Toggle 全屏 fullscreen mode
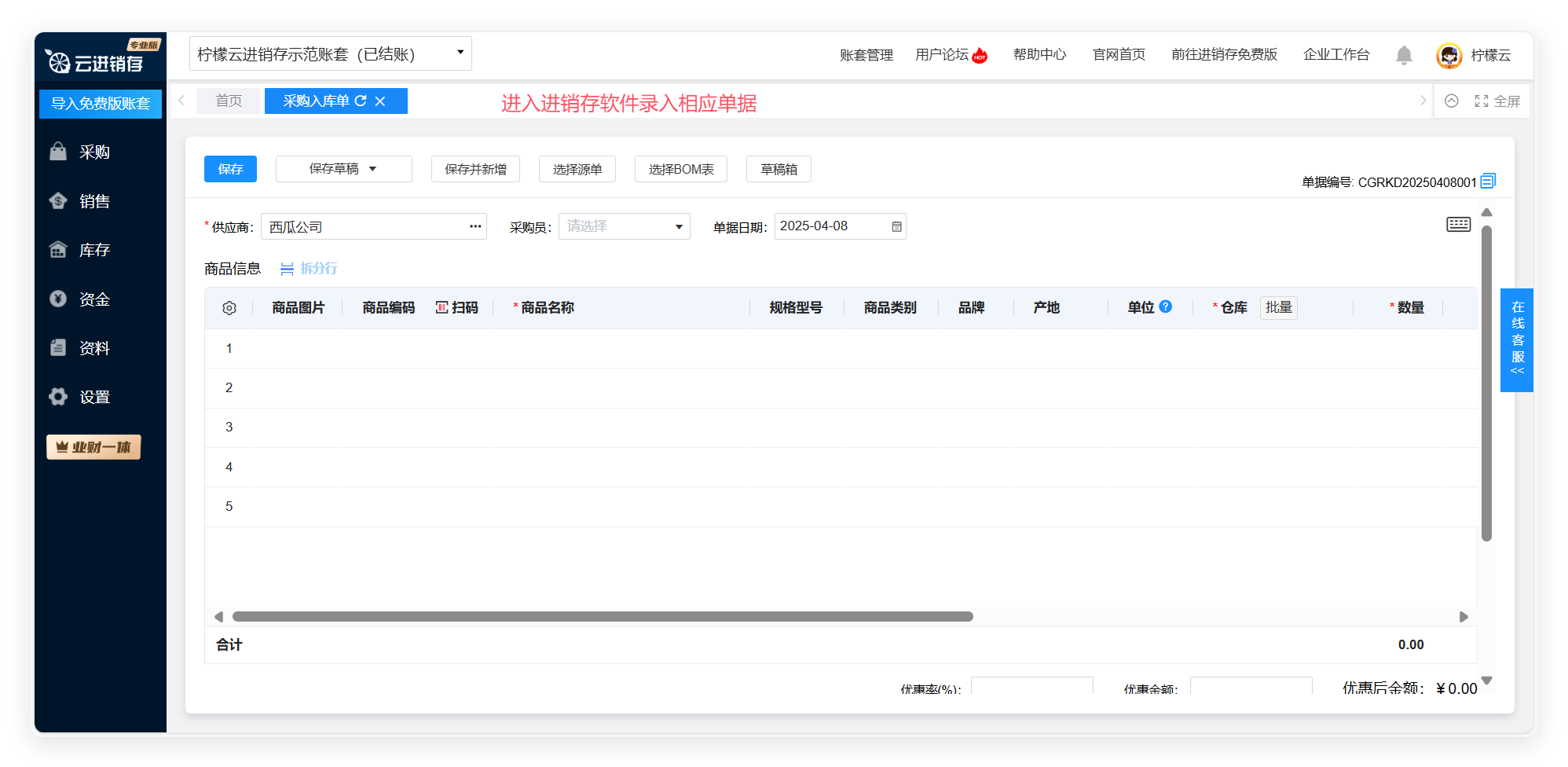This screenshot has width=1568, height=767. pos(1497,101)
